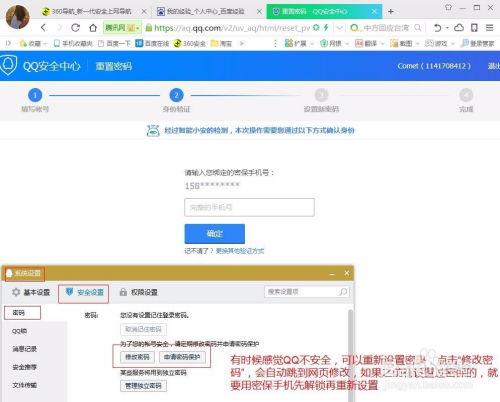
Task: Click the 更换其他验证方式 link
Action: [240, 251]
